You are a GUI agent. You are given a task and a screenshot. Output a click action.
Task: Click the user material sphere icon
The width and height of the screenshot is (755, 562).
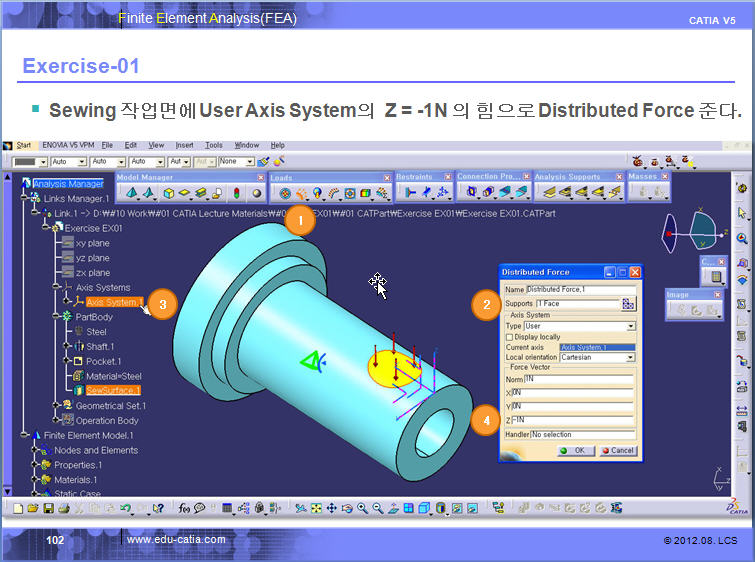click(257, 193)
